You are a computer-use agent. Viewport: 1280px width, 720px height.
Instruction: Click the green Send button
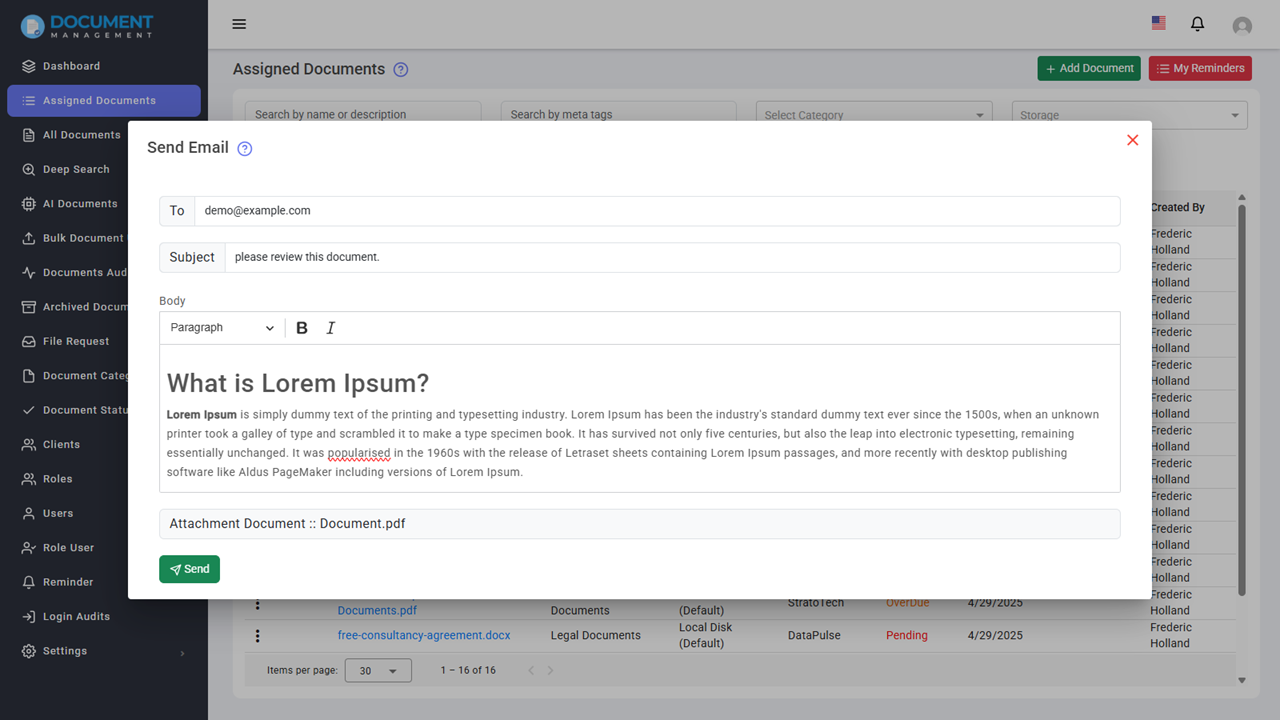[x=189, y=569]
